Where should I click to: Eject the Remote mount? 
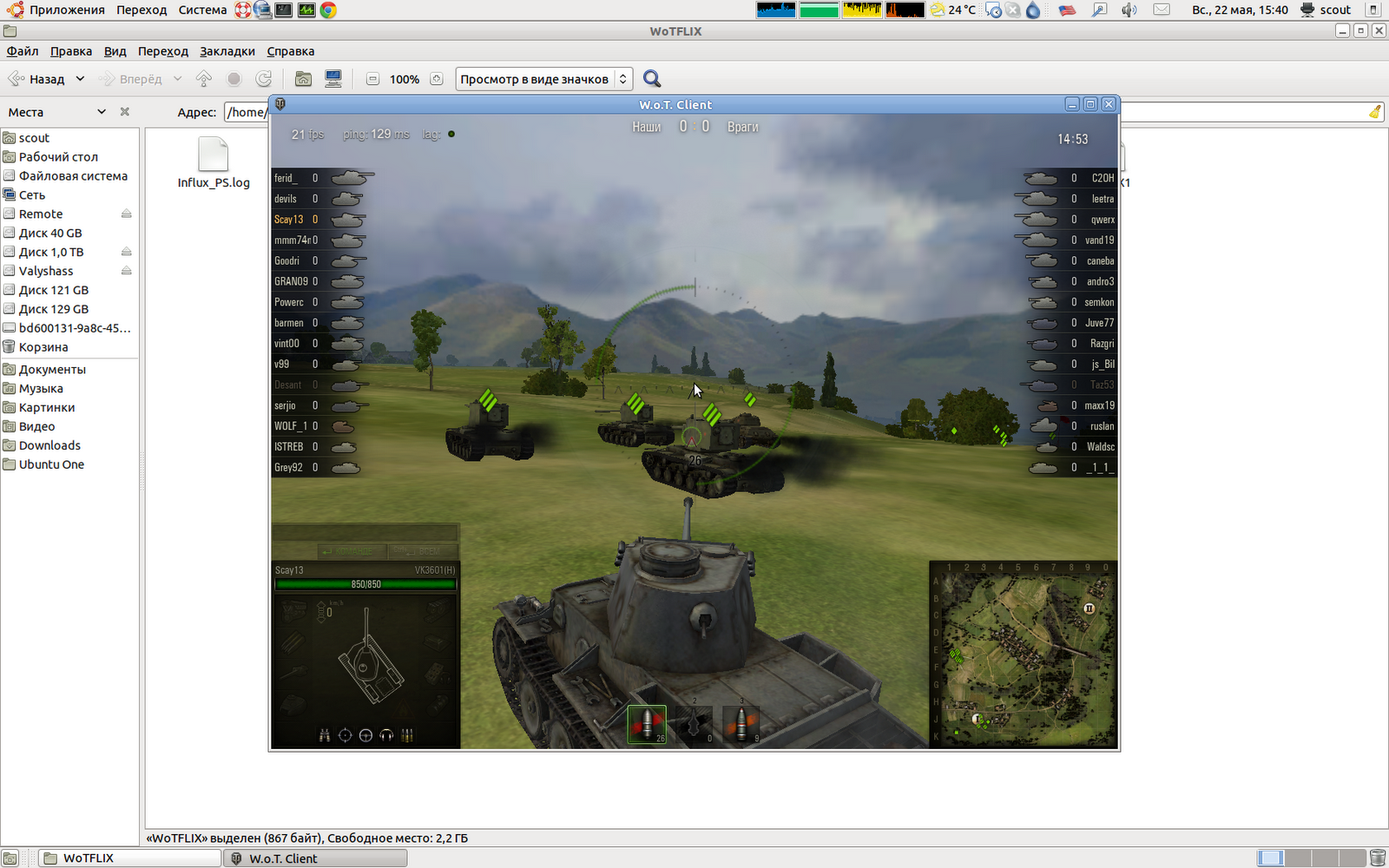pyautogui.click(x=126, y=214)
